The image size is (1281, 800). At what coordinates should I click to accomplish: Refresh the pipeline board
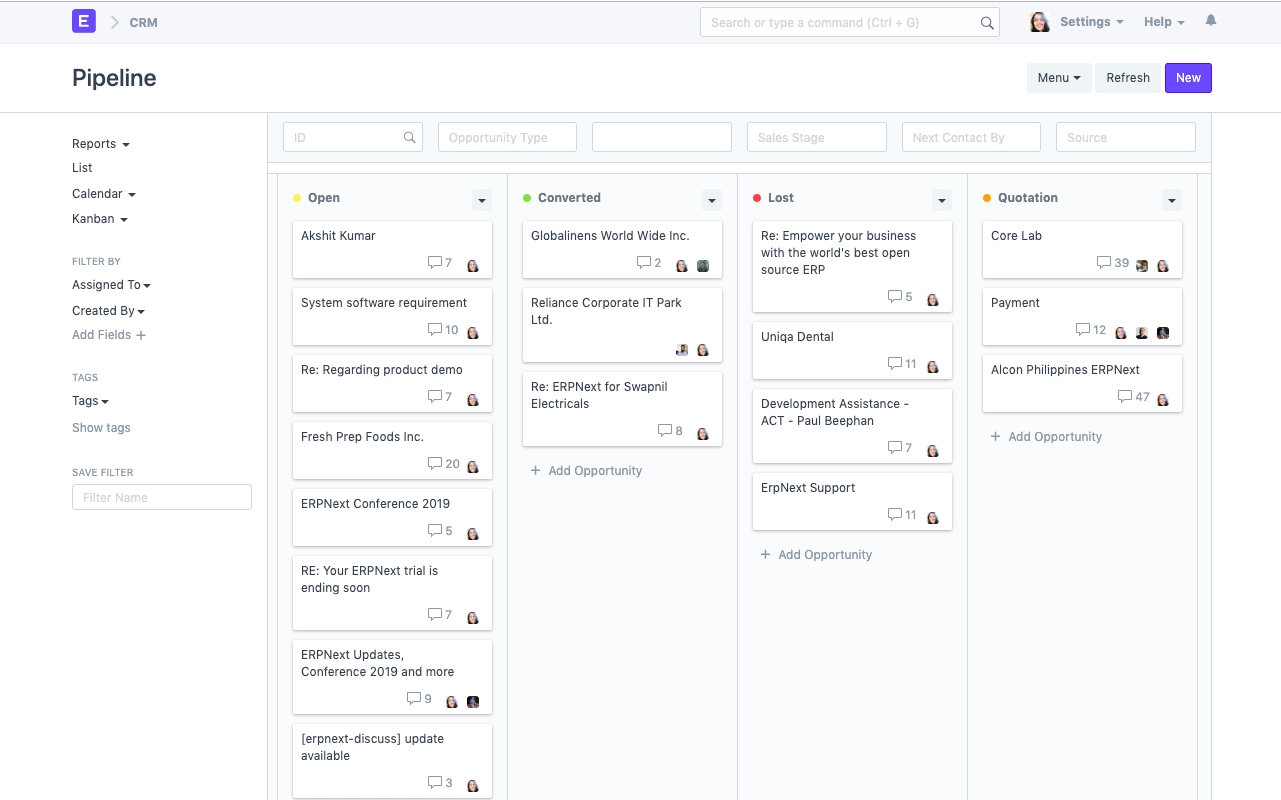[x=1127, y=77]
